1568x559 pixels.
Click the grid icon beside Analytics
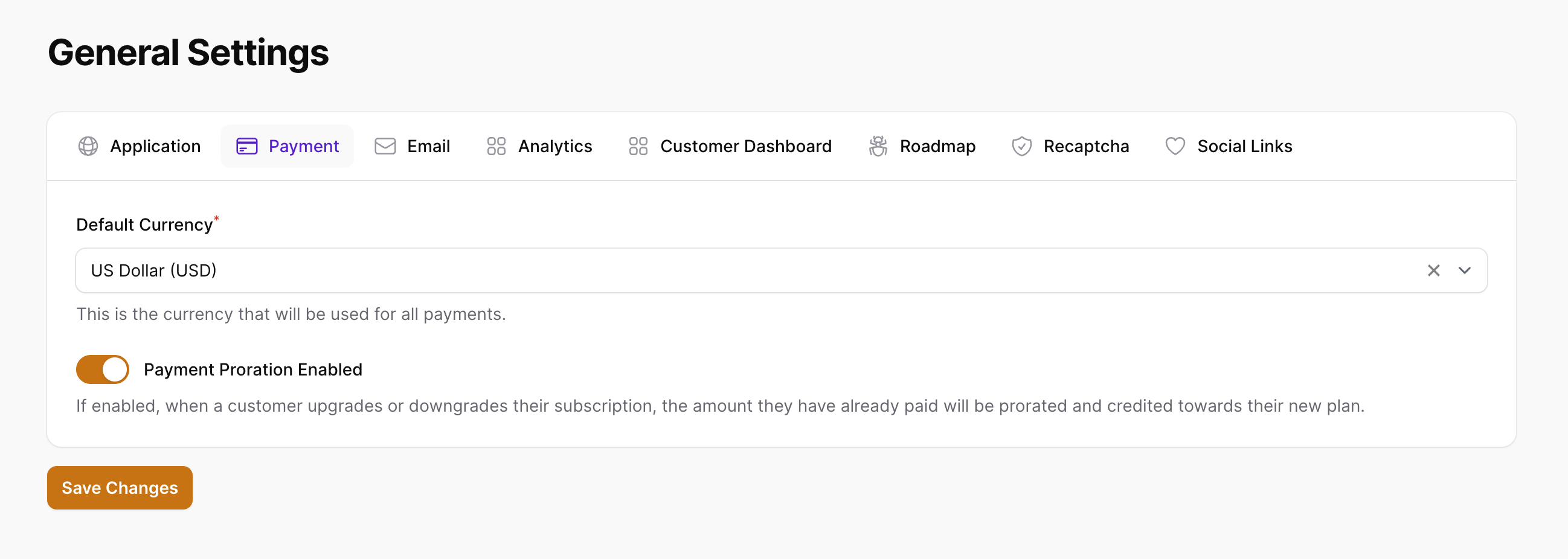pyautogui.click(x=496, y=147)
